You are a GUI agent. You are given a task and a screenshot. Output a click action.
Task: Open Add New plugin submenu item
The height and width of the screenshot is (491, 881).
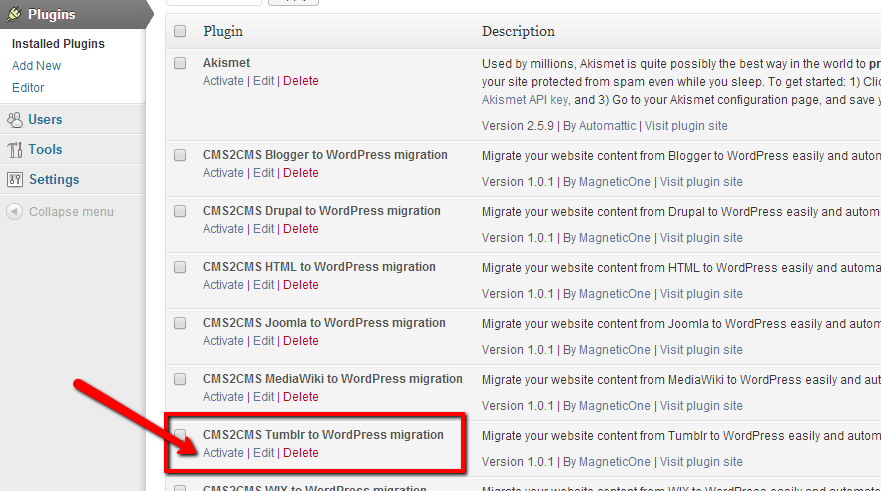click(x=37, y=66)
